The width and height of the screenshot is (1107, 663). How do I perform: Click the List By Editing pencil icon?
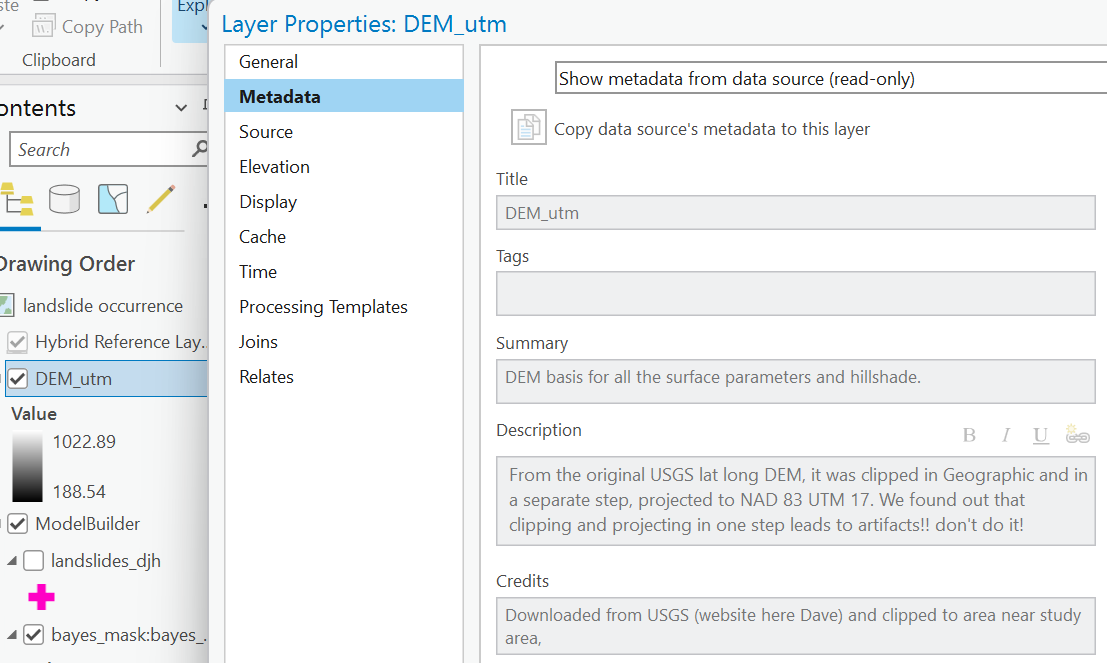[161, 200]
